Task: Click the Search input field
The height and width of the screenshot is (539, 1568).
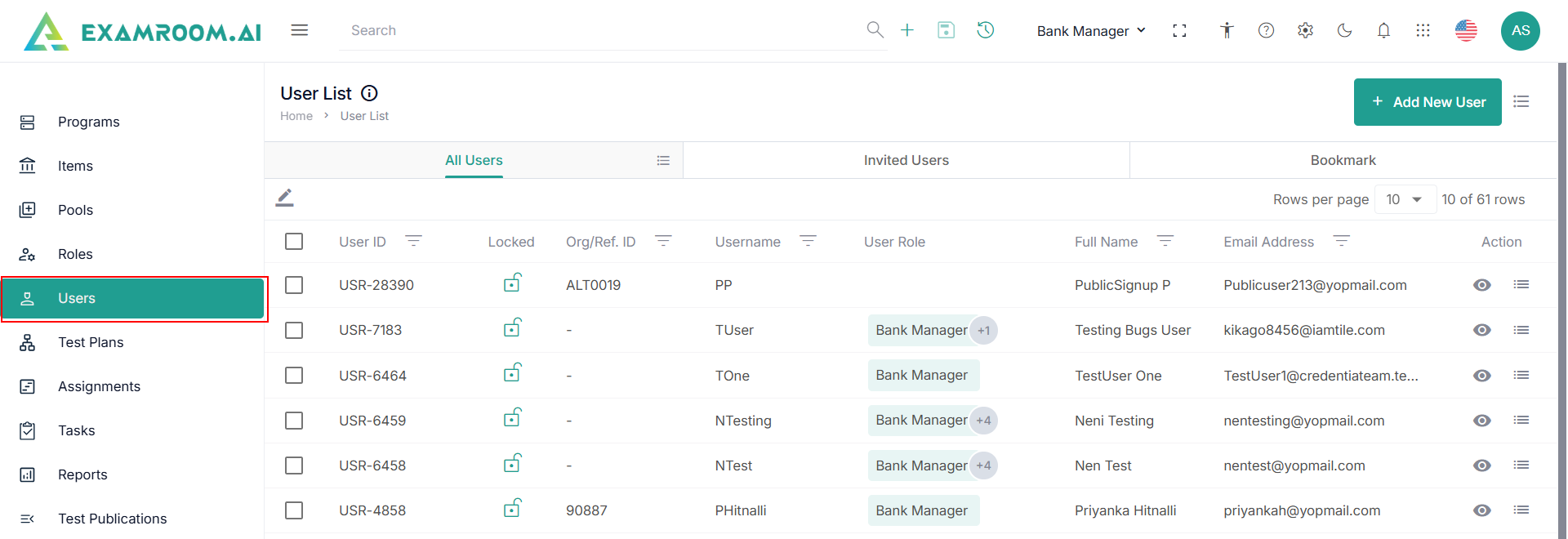Action: (x=604, y=30)
